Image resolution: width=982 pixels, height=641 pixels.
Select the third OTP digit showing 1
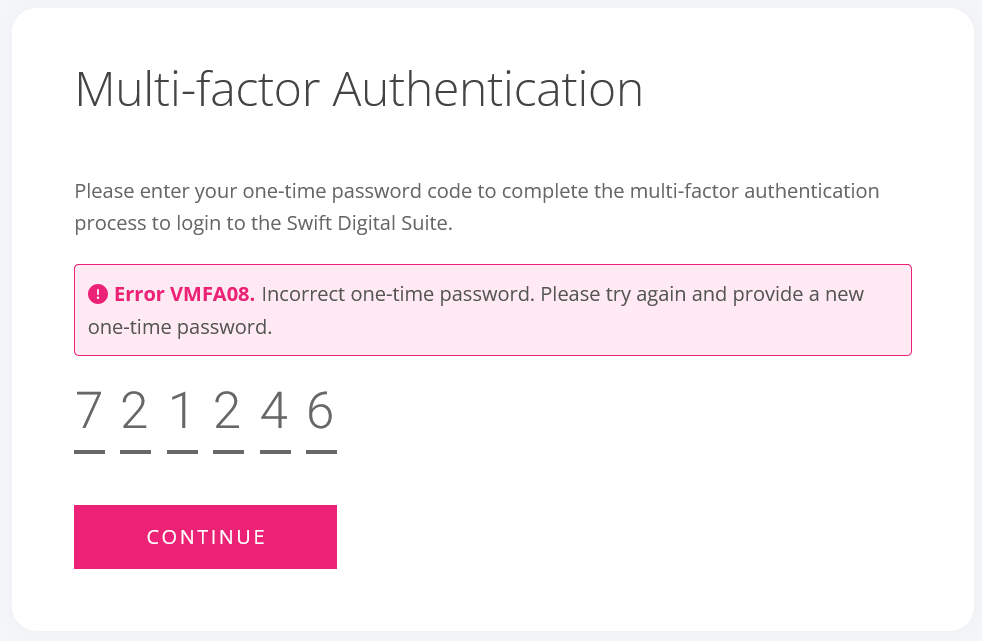pyautogui.click(x=181, y=410)
